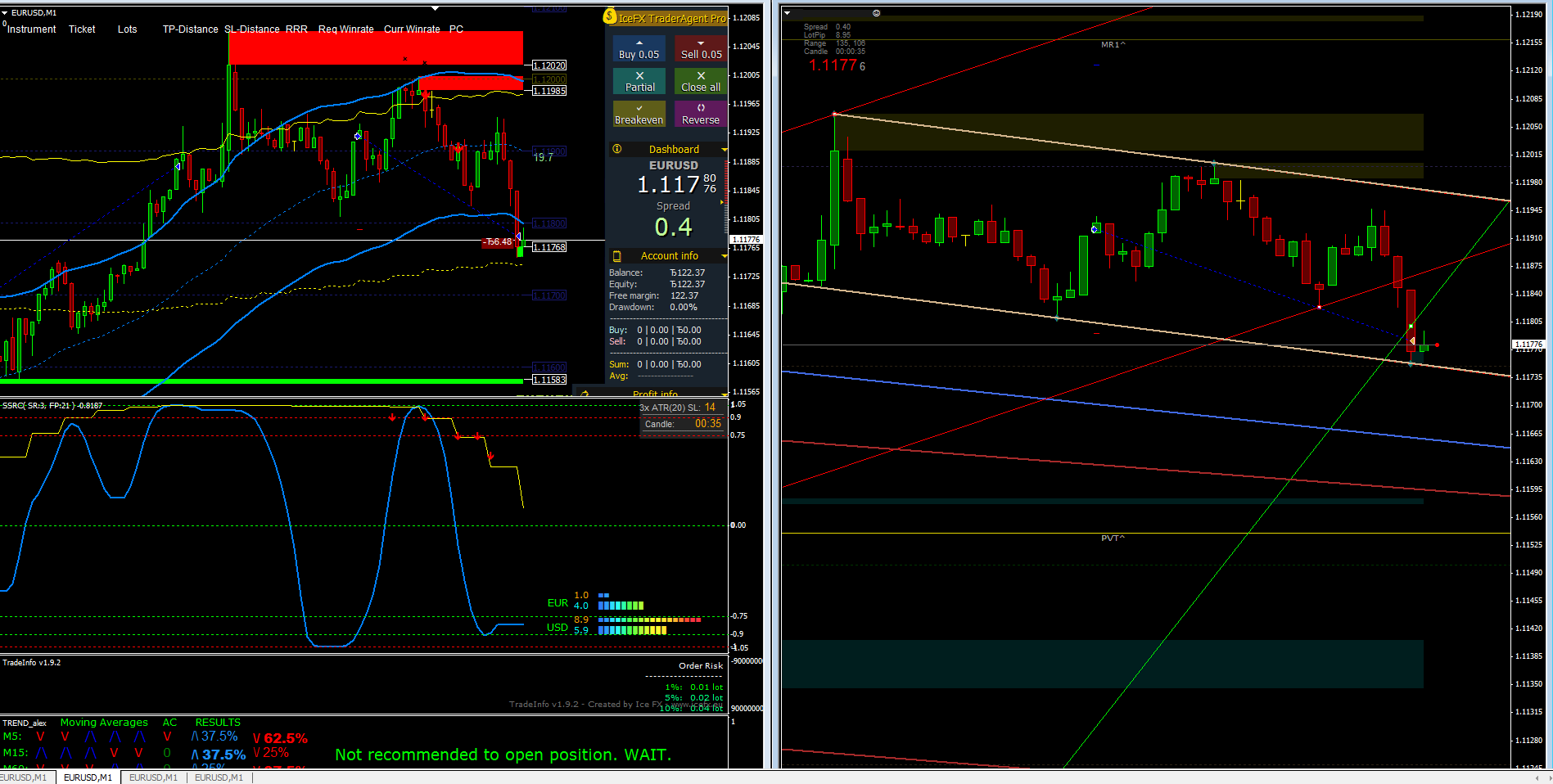Screen dimensions: 1553x784
Task: Select the 1.12020 price level label
Action: (549, 65)
